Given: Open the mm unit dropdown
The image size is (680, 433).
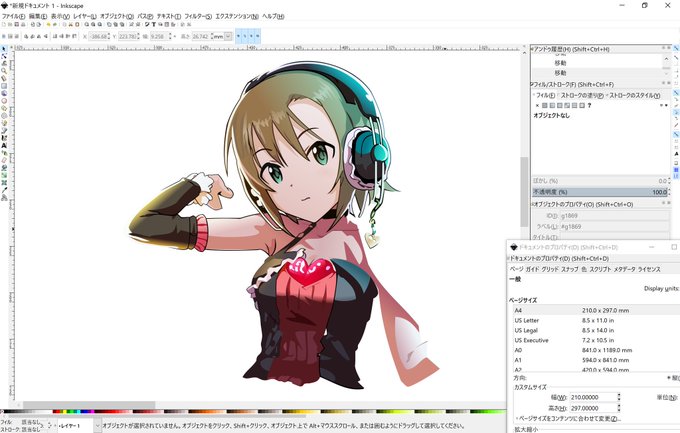Looking at the screenshot, I should (228, 36).
